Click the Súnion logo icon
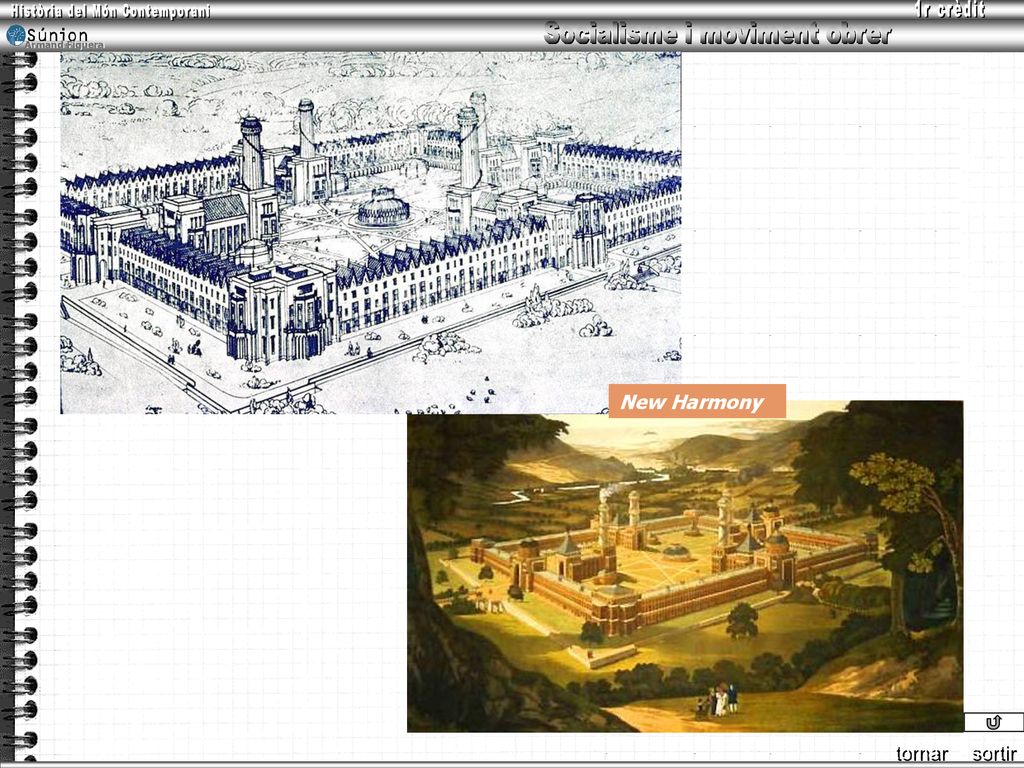Image resolution: width=1024 pixels, height=768 pixels. tap(16, 35)
